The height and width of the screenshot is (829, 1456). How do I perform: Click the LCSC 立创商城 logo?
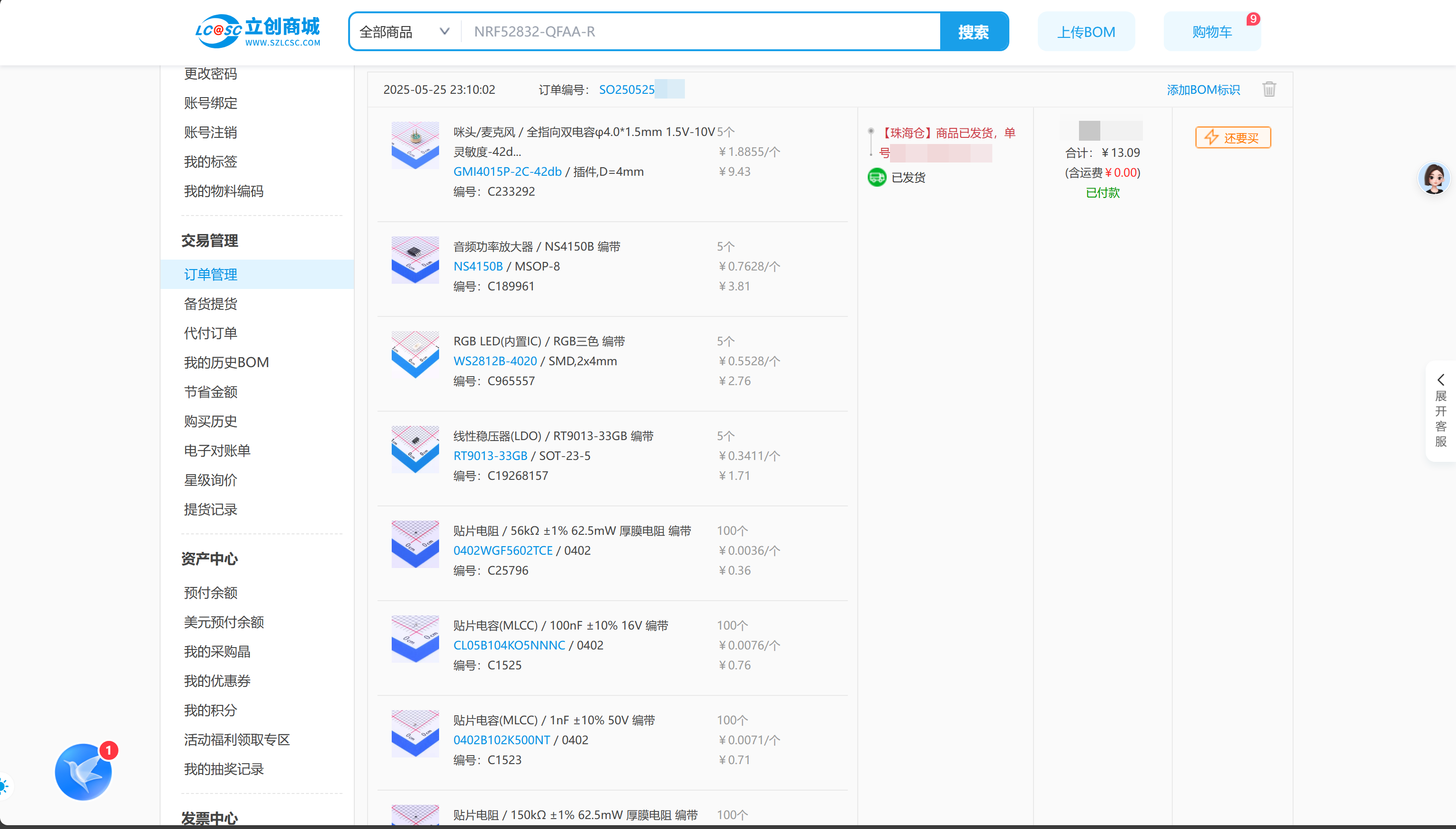pyautogui.click(x=257, y=32)
